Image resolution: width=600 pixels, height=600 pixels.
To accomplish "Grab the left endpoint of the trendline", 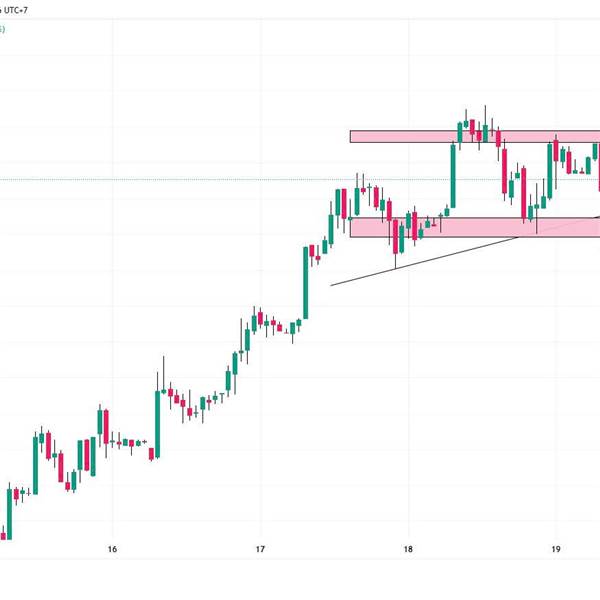I will click(331, 285).
